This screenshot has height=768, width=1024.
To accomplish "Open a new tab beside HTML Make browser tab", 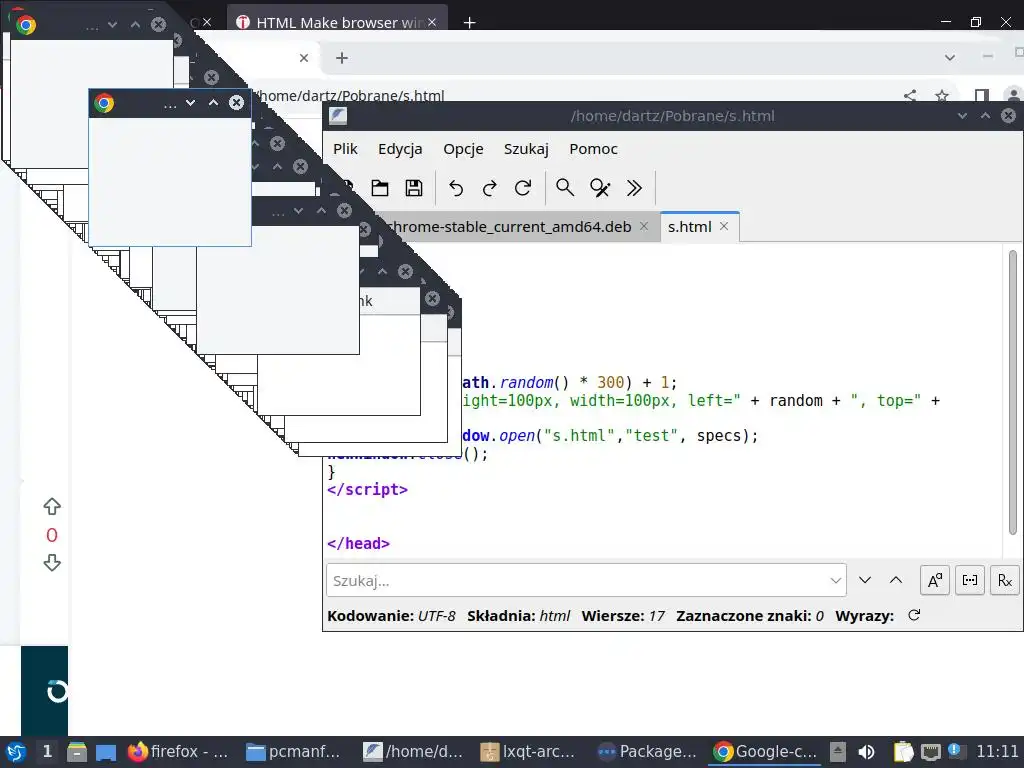I will point(469,23).
